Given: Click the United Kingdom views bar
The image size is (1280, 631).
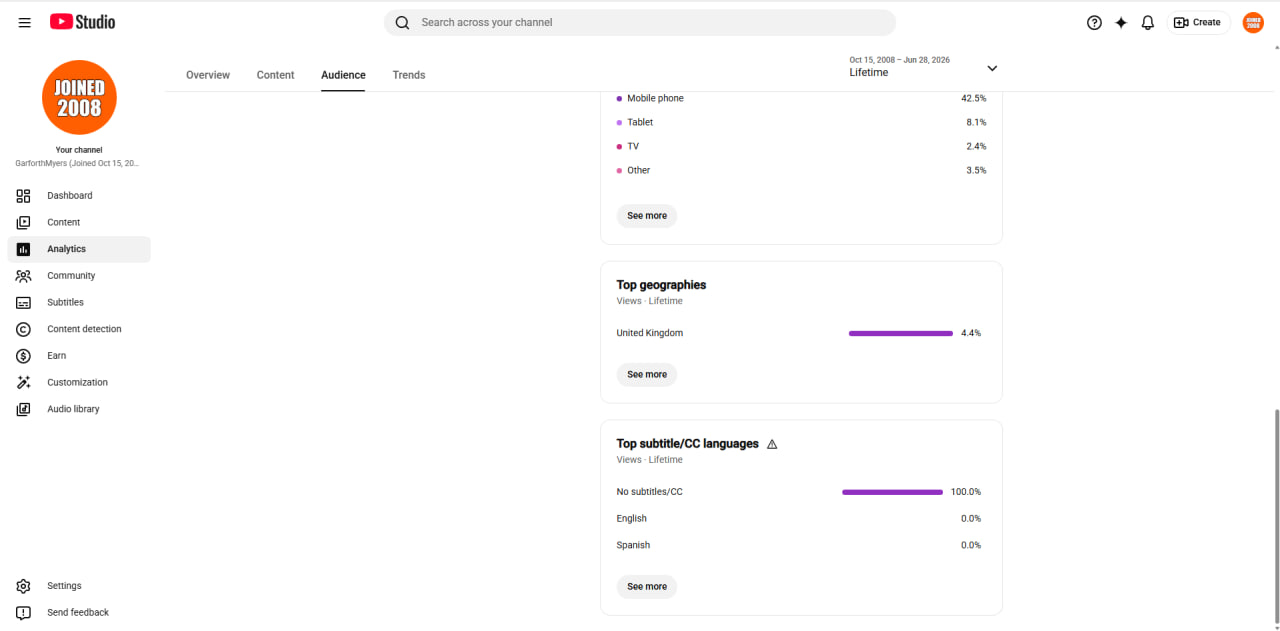Looking at the screenshot, I should 901,333.
